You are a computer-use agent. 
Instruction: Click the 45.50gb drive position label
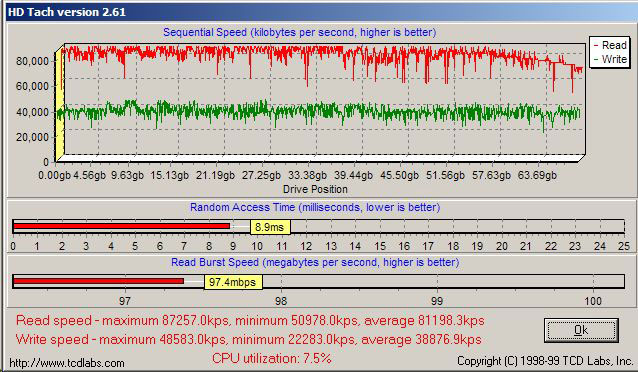click(399, 175)
